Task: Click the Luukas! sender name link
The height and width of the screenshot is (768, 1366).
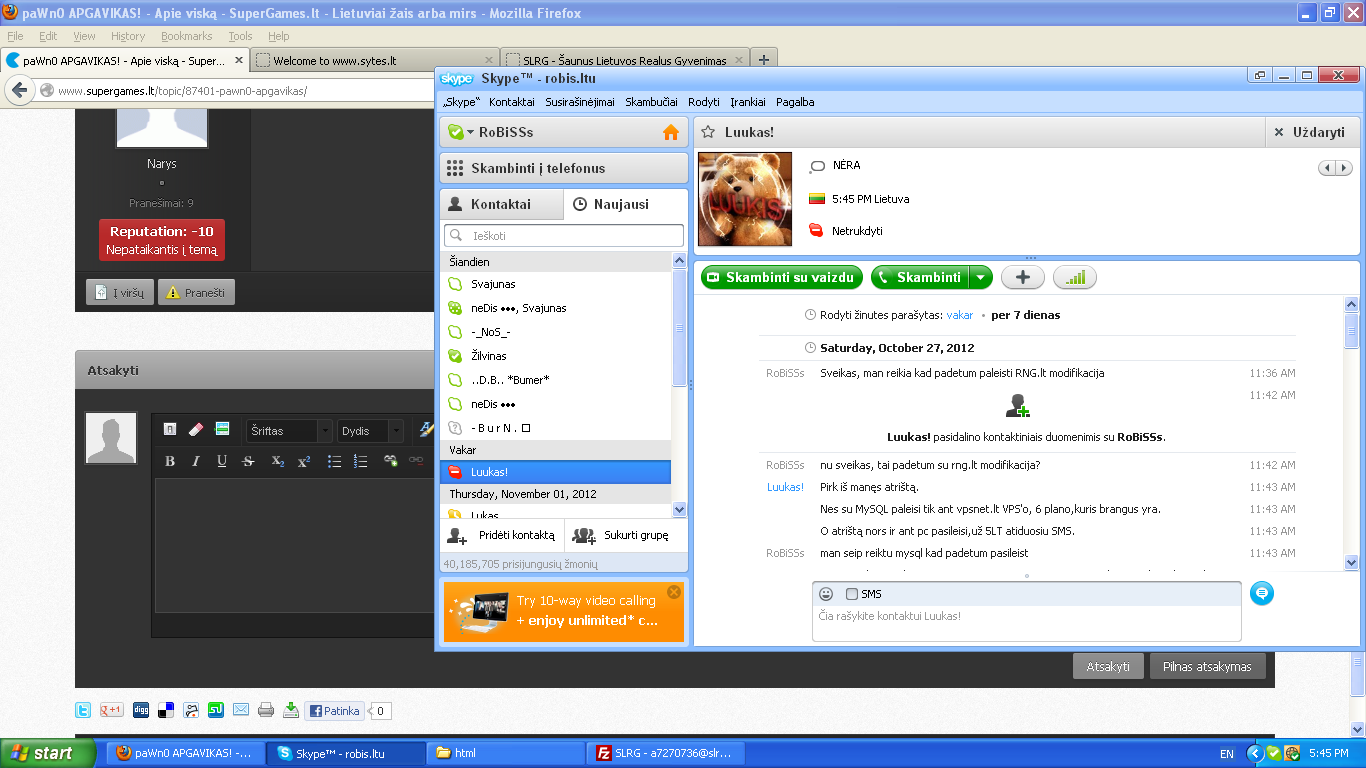Action: (x=785, y=487)
